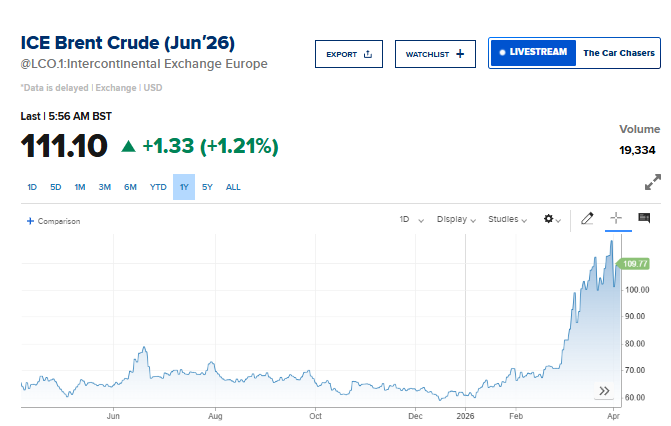Image resolution: width=671 pixels, height=426 pixels.
Task: Open The Car Chasers link
Action: (618, 53)
